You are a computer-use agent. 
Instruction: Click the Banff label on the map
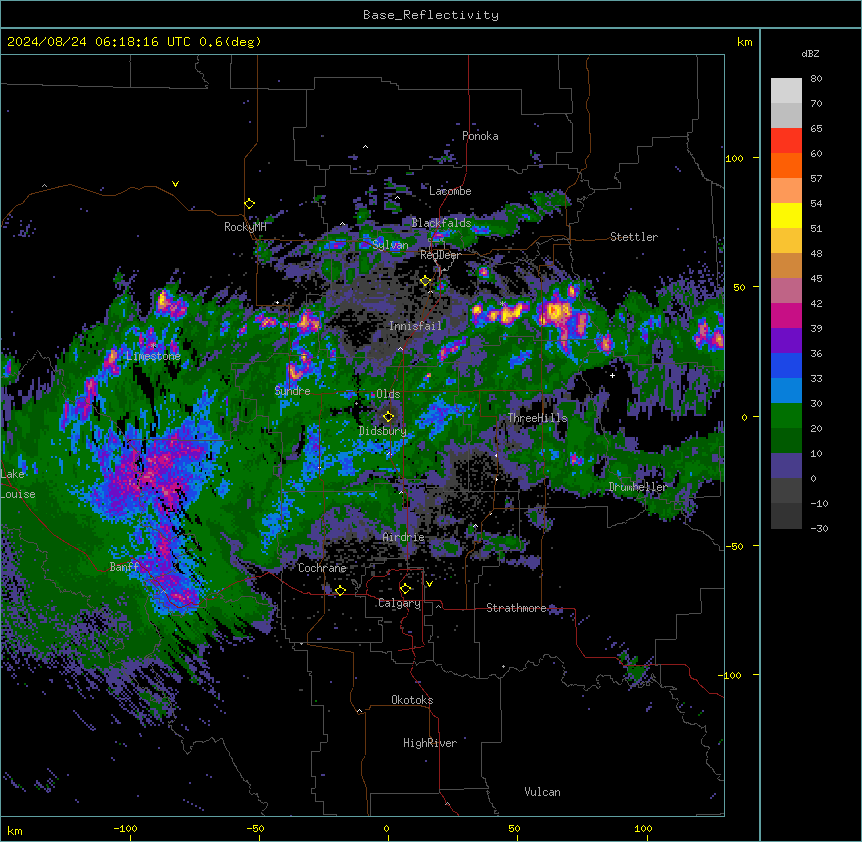124,567
